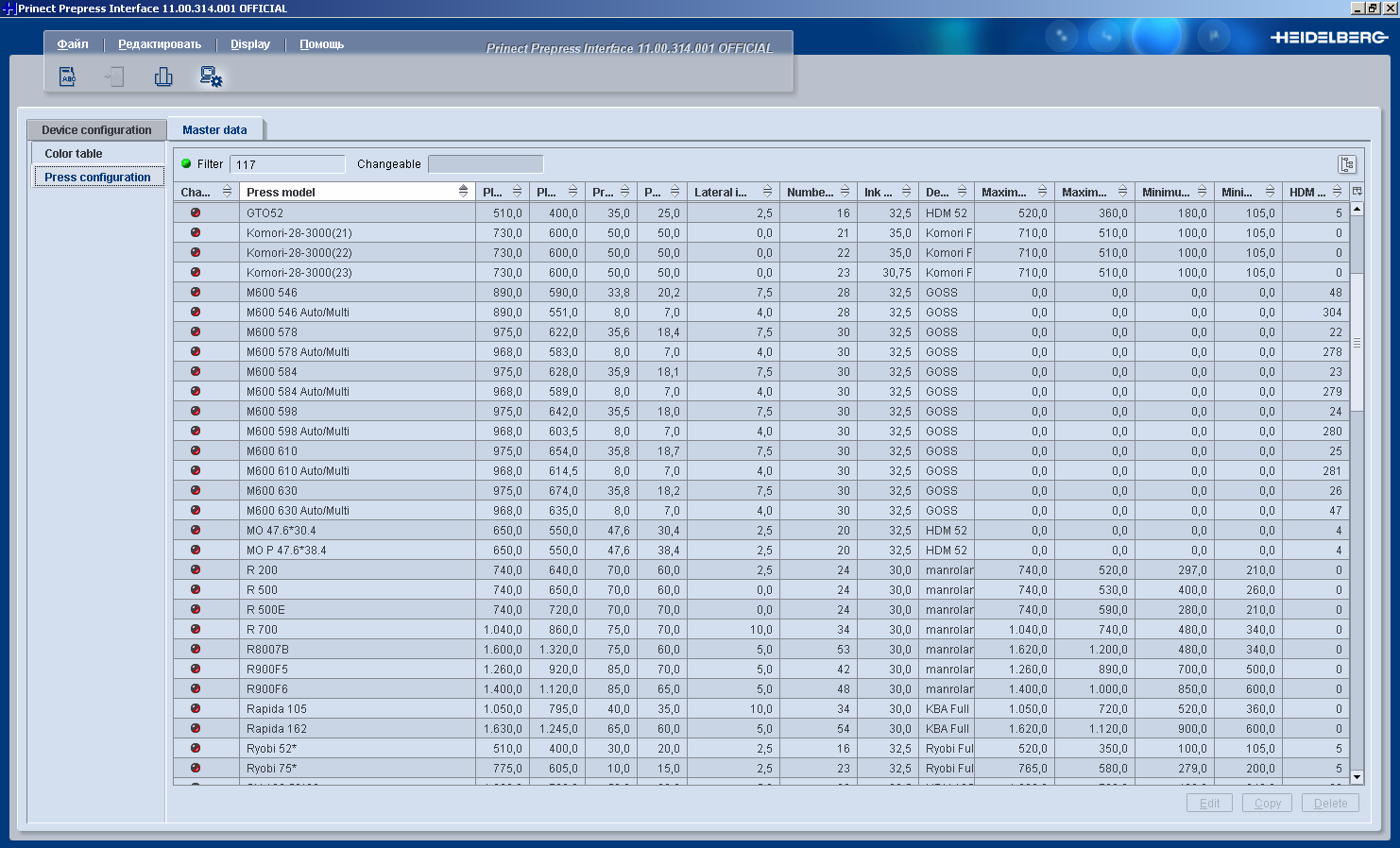Select the Master data tab
Image resolution: width=1400 pixels, height=848 pixels.
click(214, 130)
